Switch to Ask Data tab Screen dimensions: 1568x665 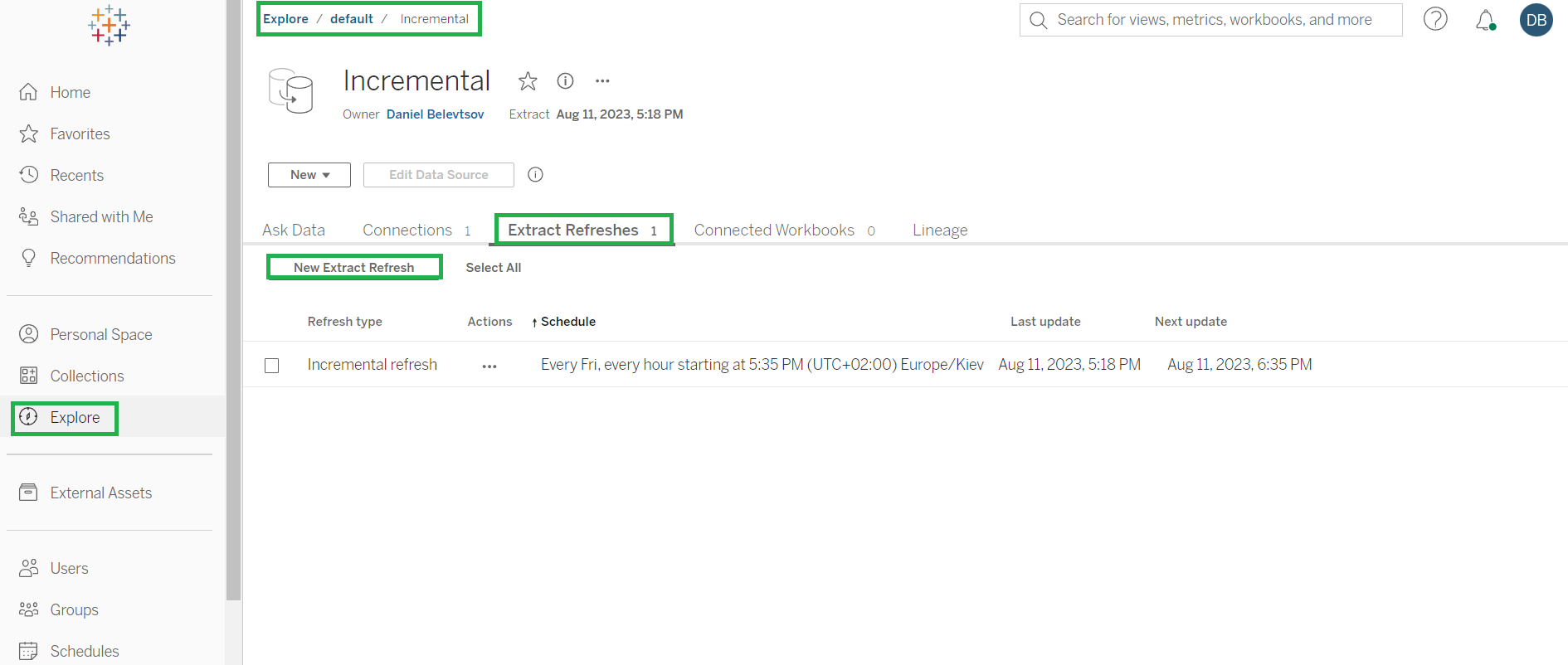[x=294, y=230]
